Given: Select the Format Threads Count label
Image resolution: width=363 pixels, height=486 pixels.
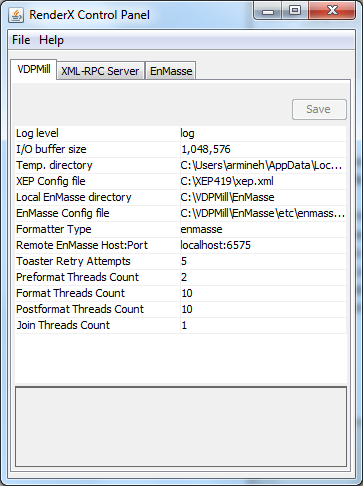Looking at the screenshot, I should pyautogui.click(x=70, y=293).
